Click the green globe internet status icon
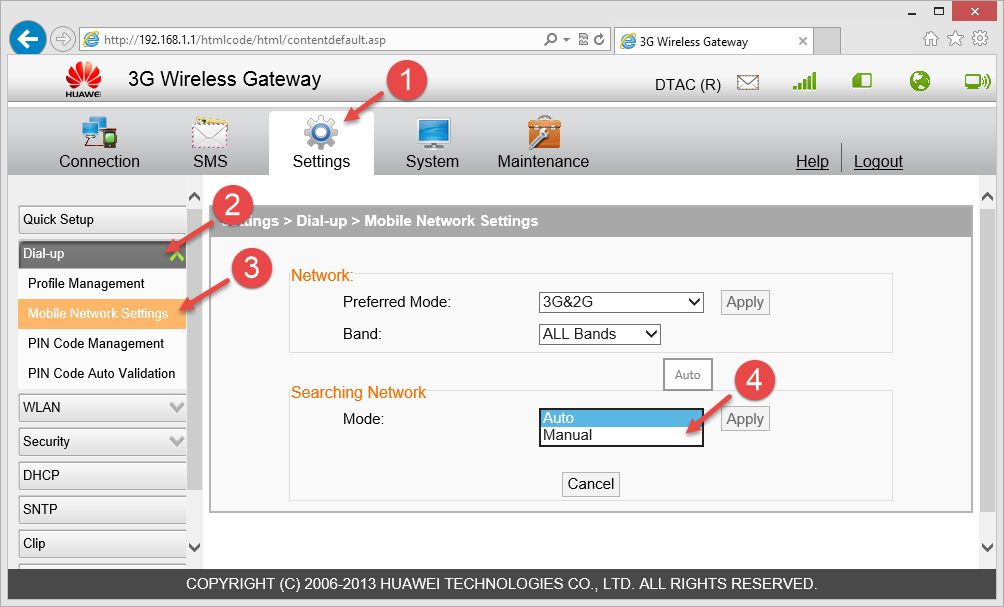 pyautogui.click(x=920, y=82)
